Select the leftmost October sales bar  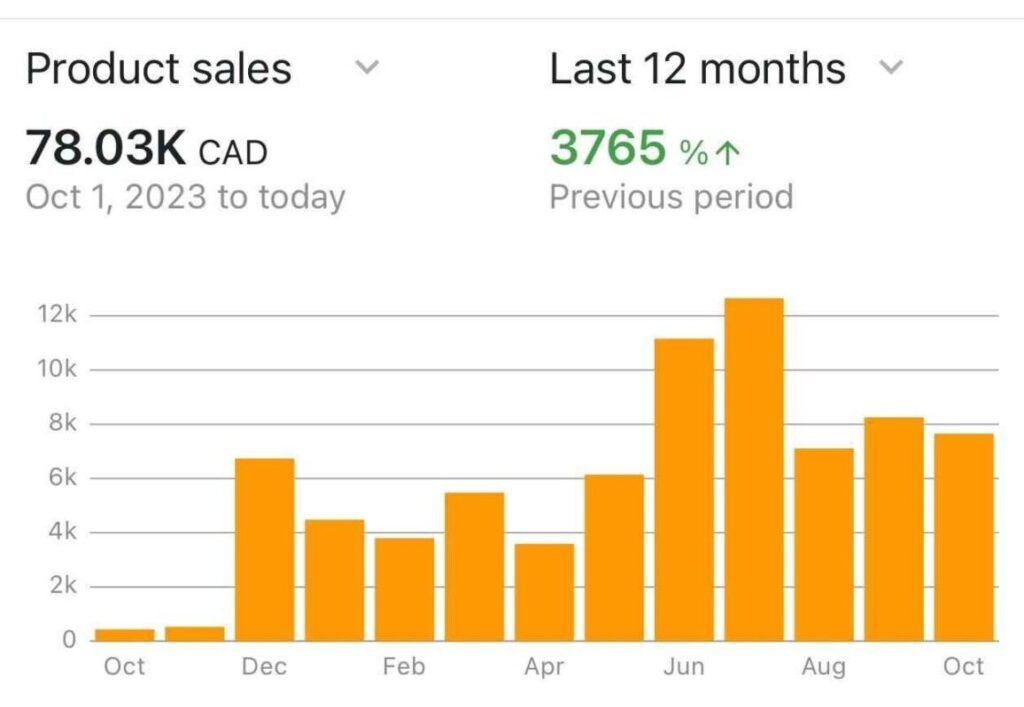125,634
